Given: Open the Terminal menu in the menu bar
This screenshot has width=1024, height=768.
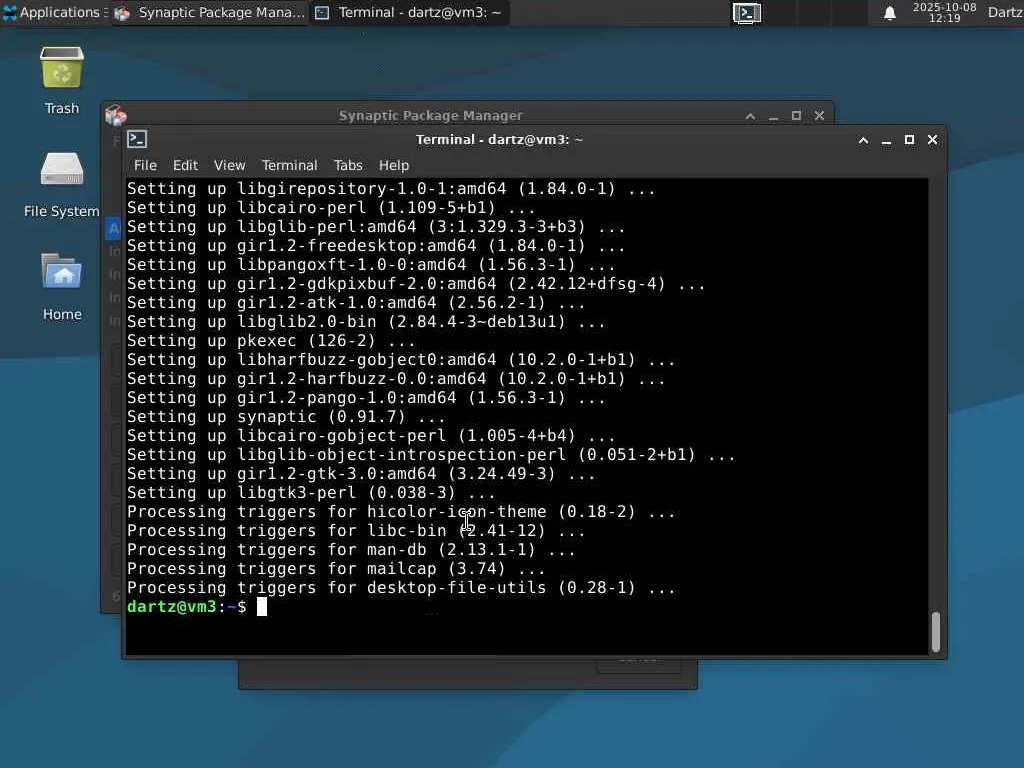Looking at the screenshot, I should [289, 165].
